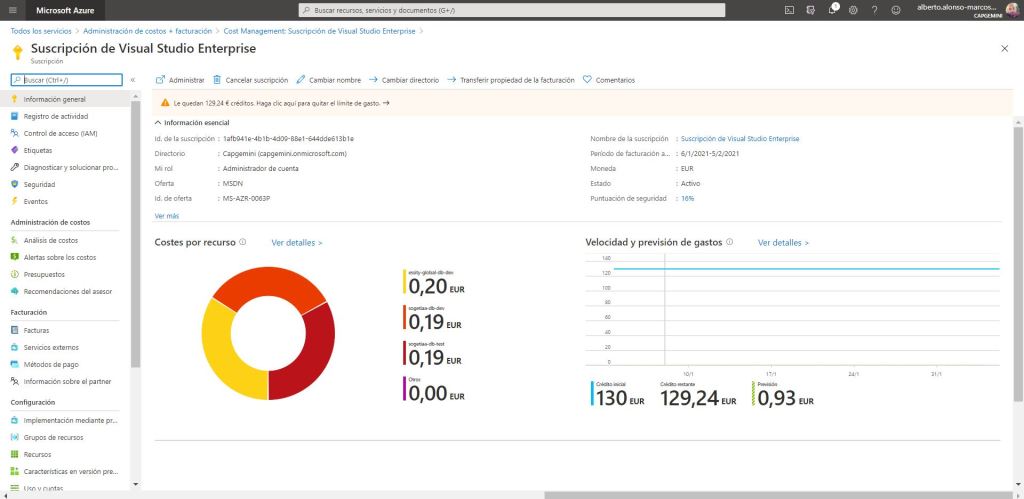
Task: Open the directory and subscription filter icon
Action: click(810, 9)
